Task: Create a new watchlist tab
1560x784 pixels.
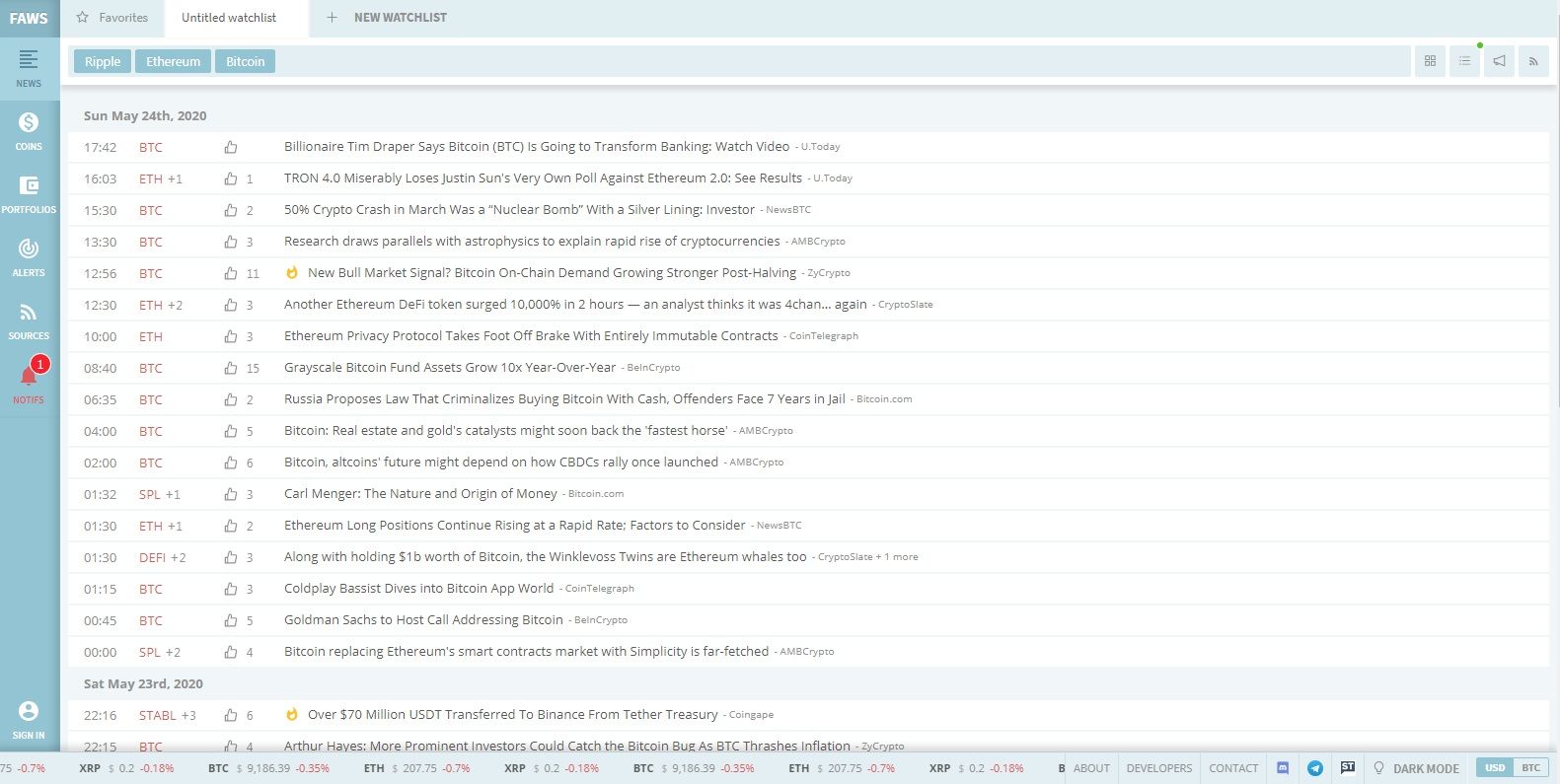Action: (x=388, y=18)
